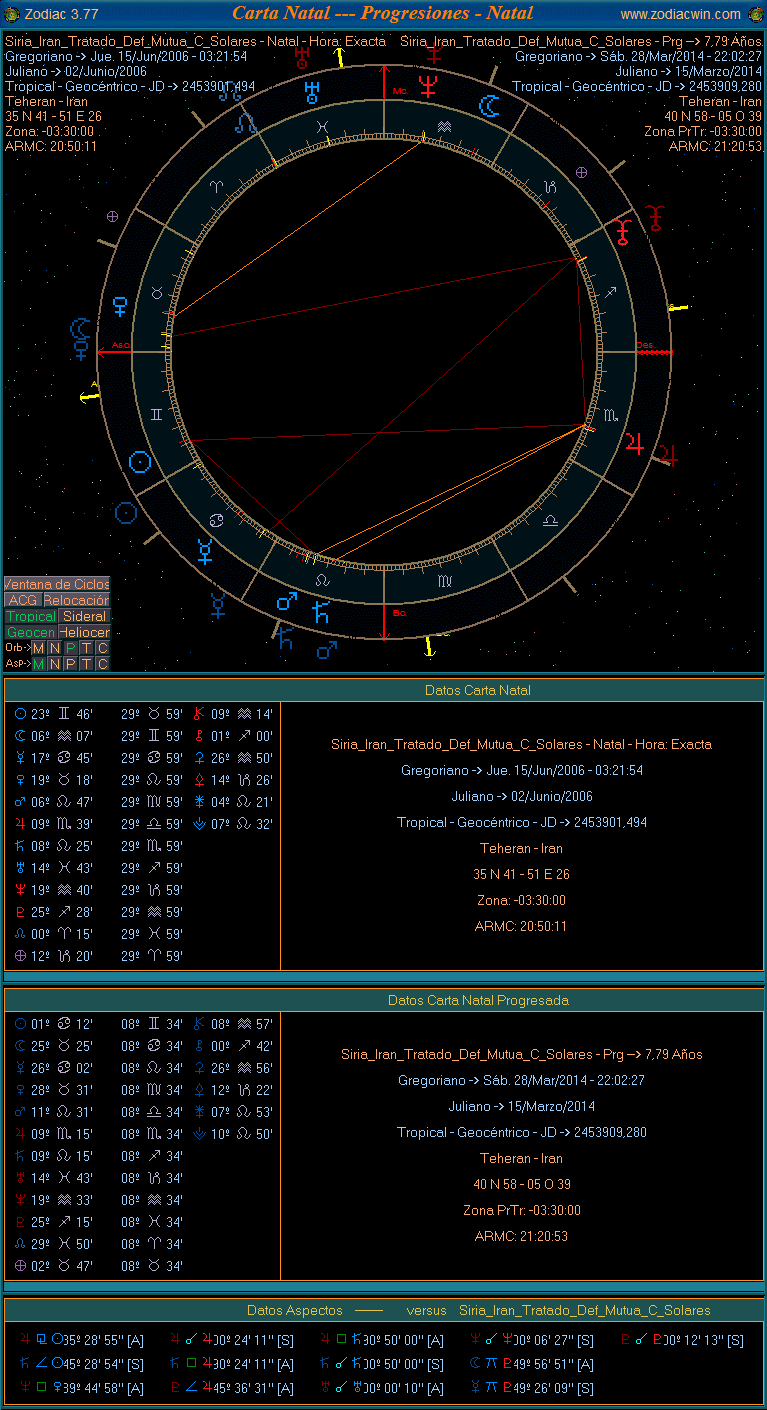Click the red Neptune glyph above the chart
Viewport: 767px width, 1410px height.
[429, 85]
